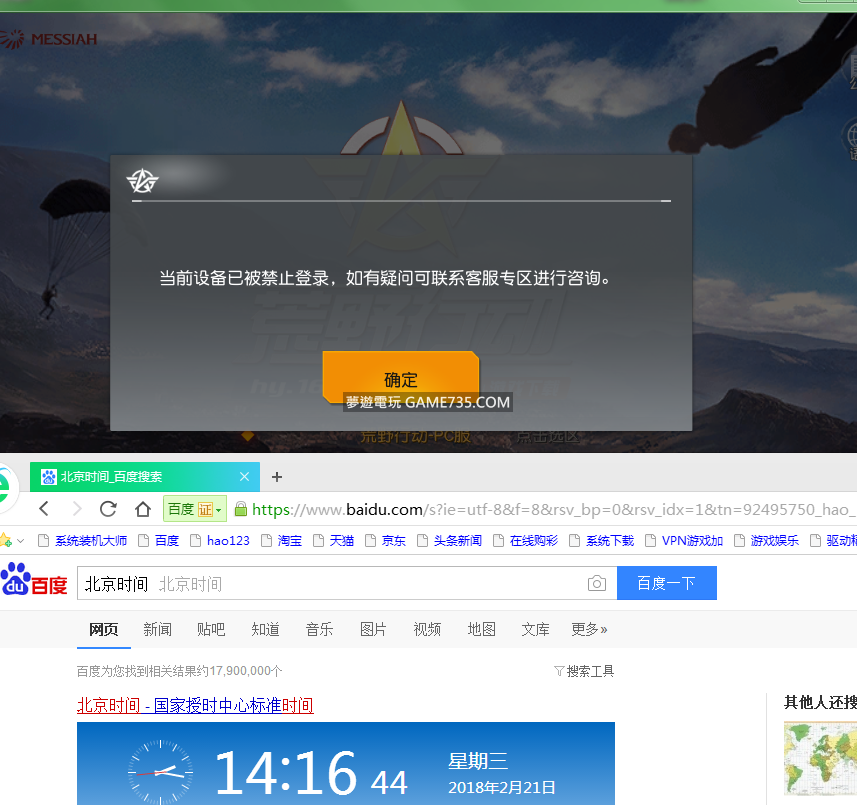Click the browser forward arrow
Viewport: 857px width, 805px height.
click(75, 509)
